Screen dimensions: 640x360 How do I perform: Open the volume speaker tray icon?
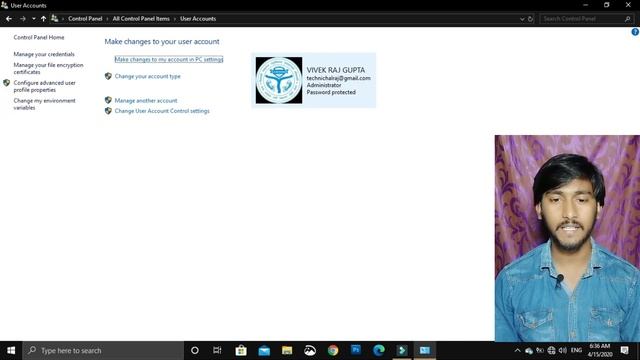click(563, 351)
